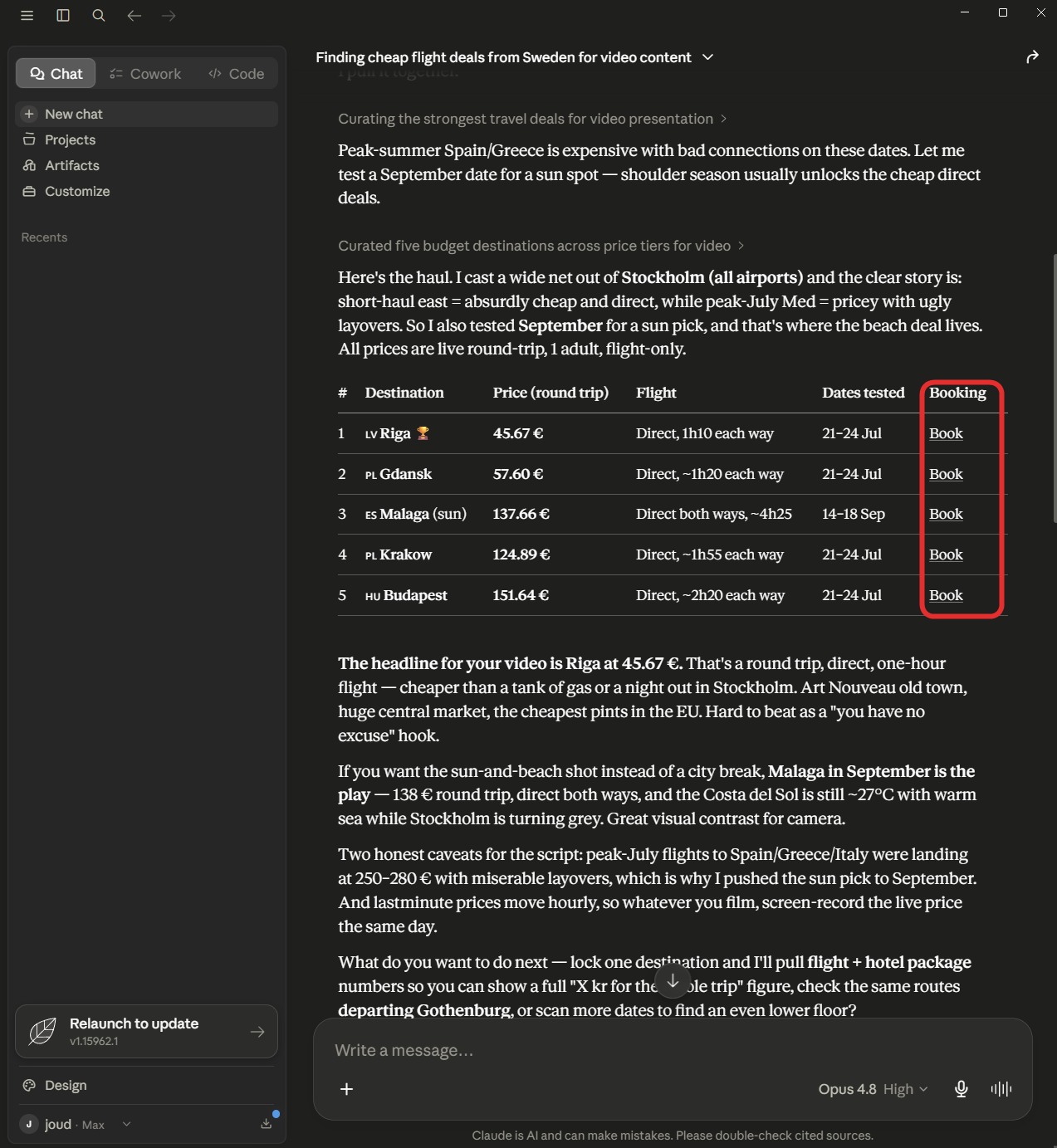Open the Opus 4.8 model selector
The image size is (1057, 1148).
(873, 1089)
